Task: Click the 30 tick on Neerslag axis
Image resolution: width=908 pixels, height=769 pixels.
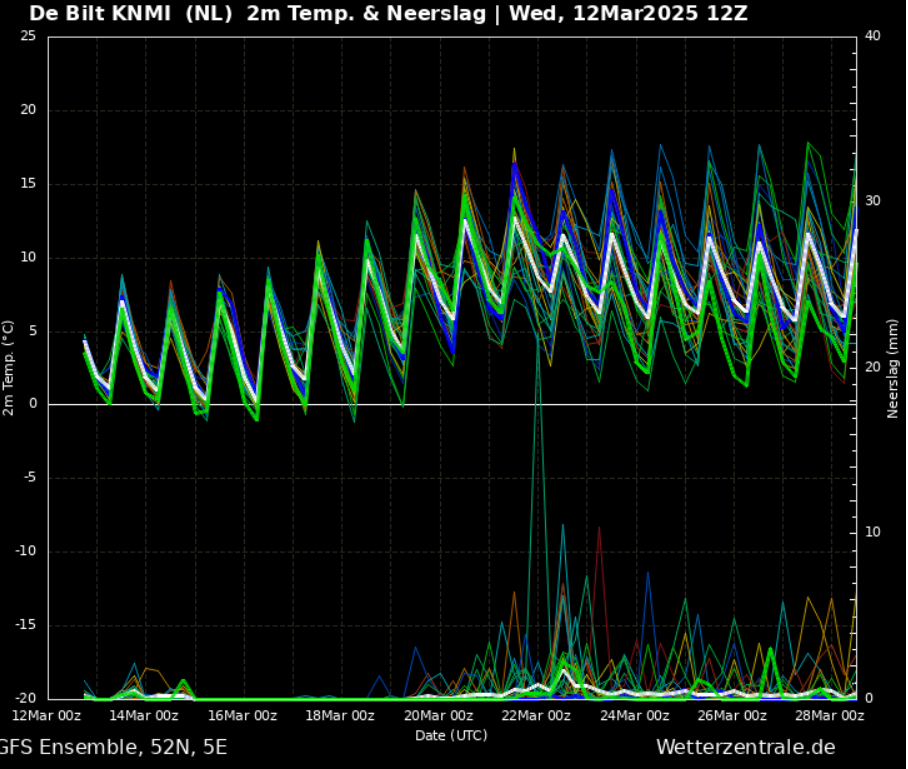Action: point(872,202)
